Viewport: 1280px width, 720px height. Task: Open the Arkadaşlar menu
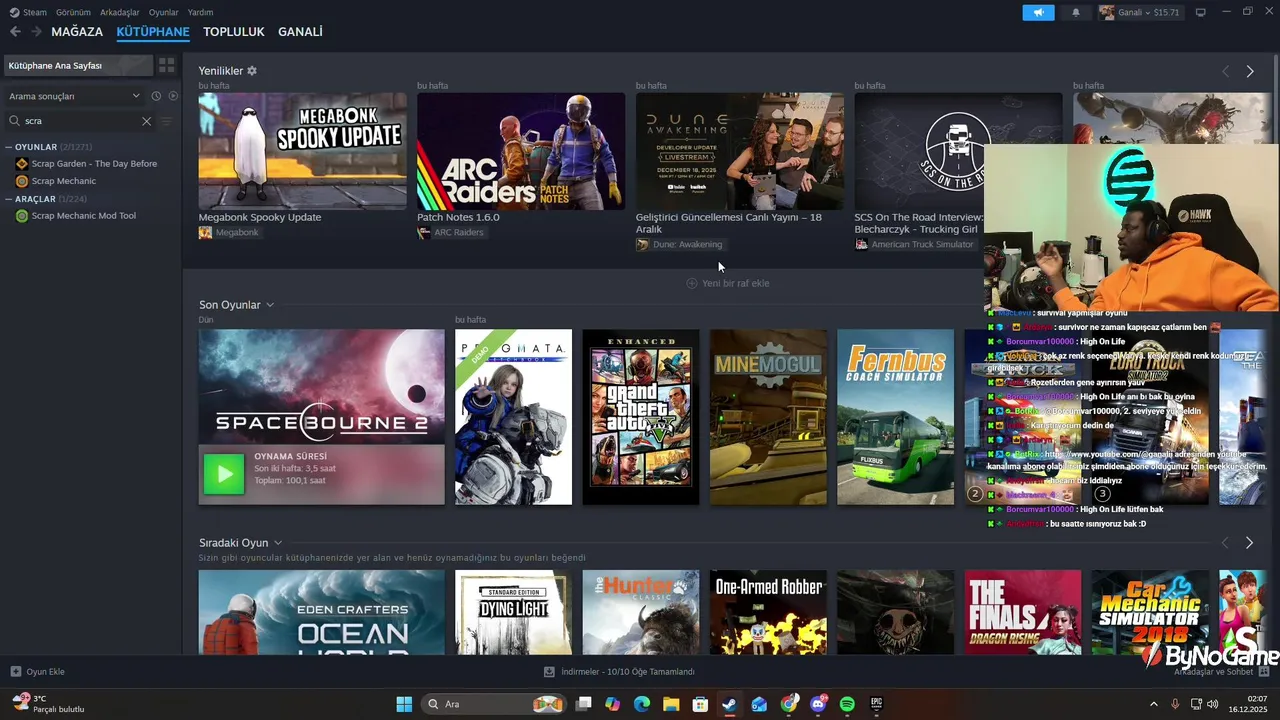click(120, 12)
